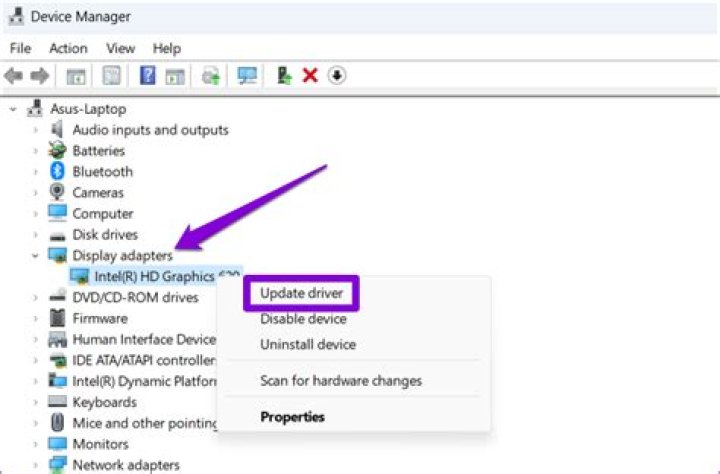The height and width of the screenshot is (474, 720).
Task: Click the Monitors category icon
Action: pyautogui.click(x=57, y=444)
